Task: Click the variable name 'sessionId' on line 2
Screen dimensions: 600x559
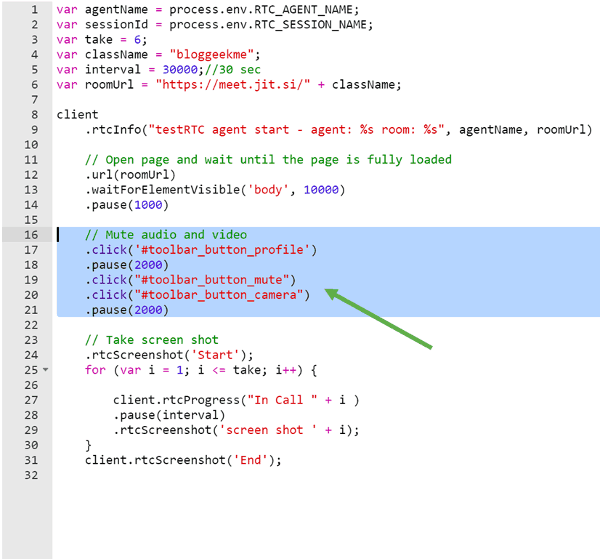Action: pos(116,24)
